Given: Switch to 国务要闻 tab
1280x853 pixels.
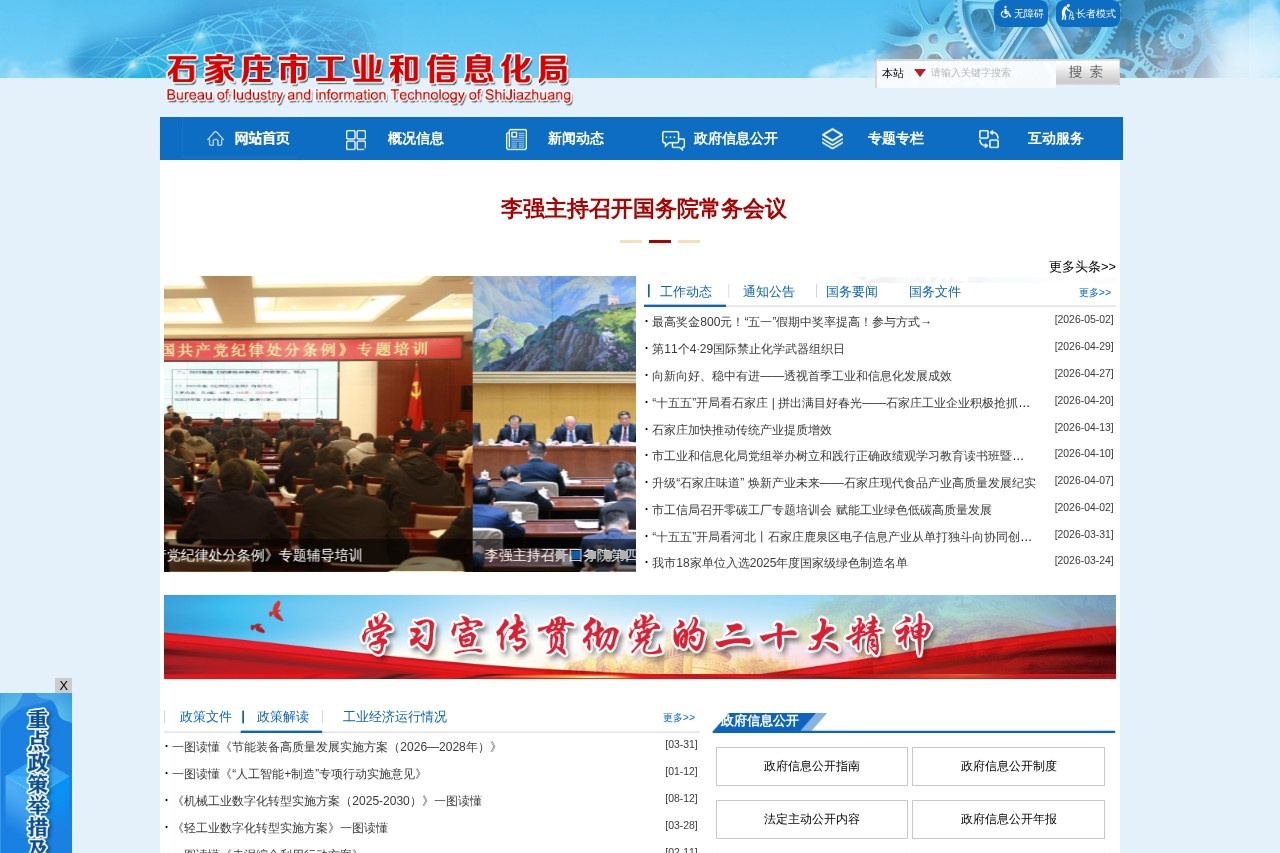Looking at the screenshot, I should (x=852, y=292).
